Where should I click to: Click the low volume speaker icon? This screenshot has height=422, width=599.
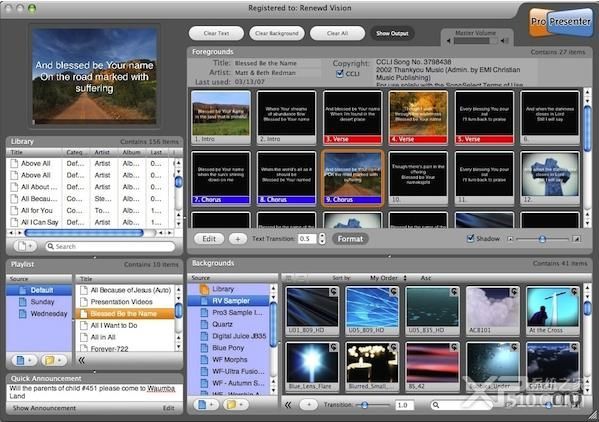(x=448, y=41)
